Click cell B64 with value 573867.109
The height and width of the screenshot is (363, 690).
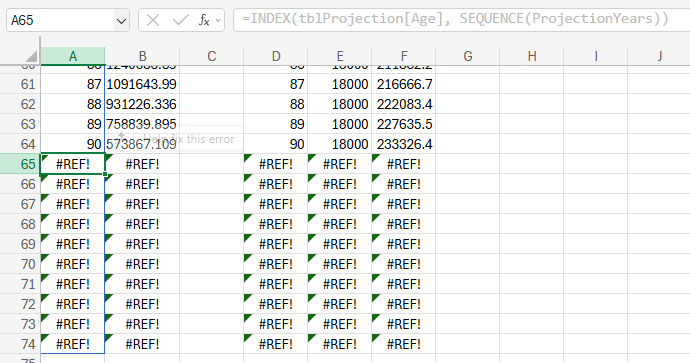(x=142, y=144)
